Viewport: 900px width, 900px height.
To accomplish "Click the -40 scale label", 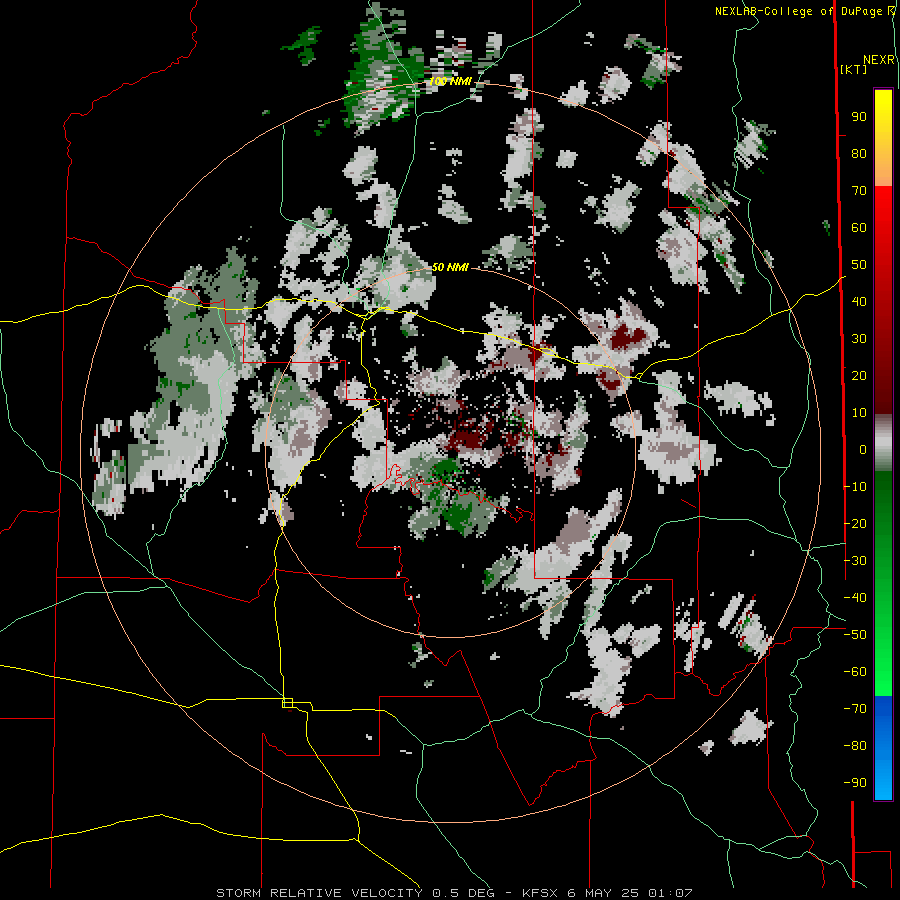I will point(855,598).
